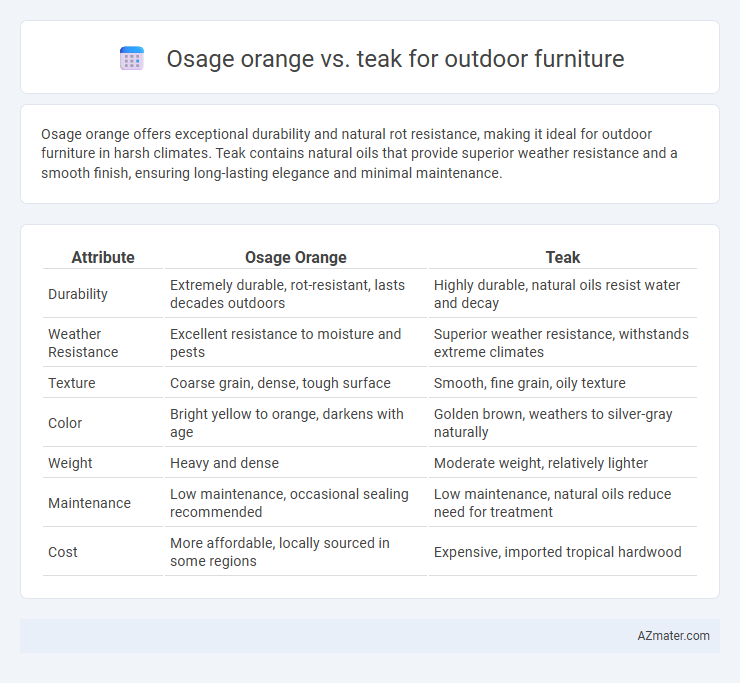The height and width of the screenshot is (683, 740).
Task: Click the 'Maintenance' row label
Action: pos(90,503)
